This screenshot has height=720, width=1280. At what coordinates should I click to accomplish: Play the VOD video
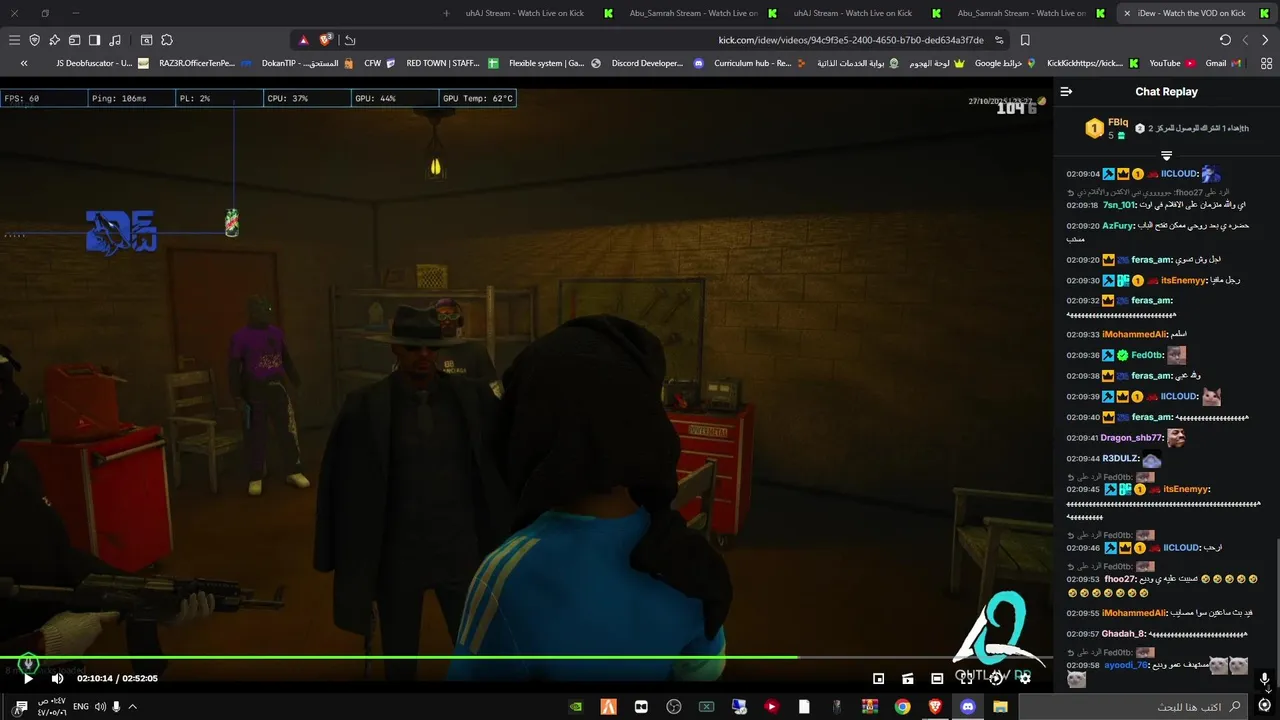[28, 678]
